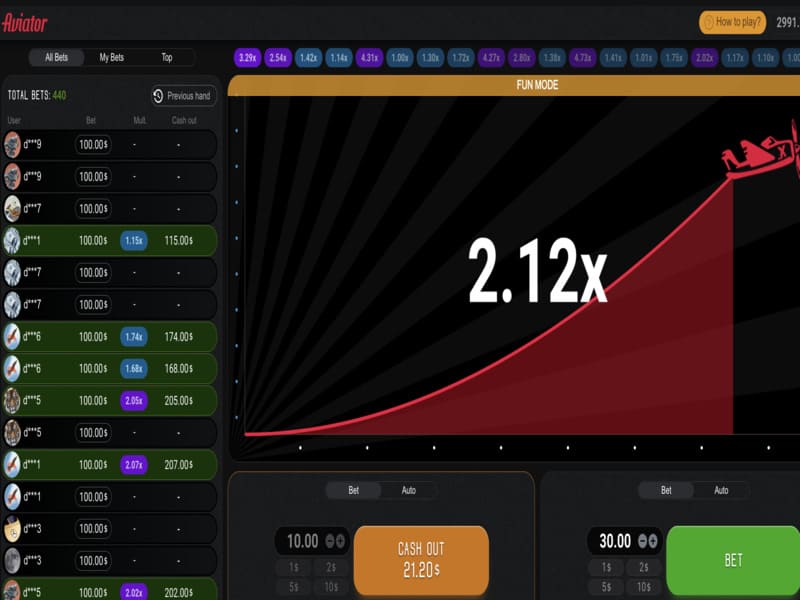Click the avatar in the 202.00$ cash-out row
Viewport: 800px width, 600px height.
pos(12,592)
